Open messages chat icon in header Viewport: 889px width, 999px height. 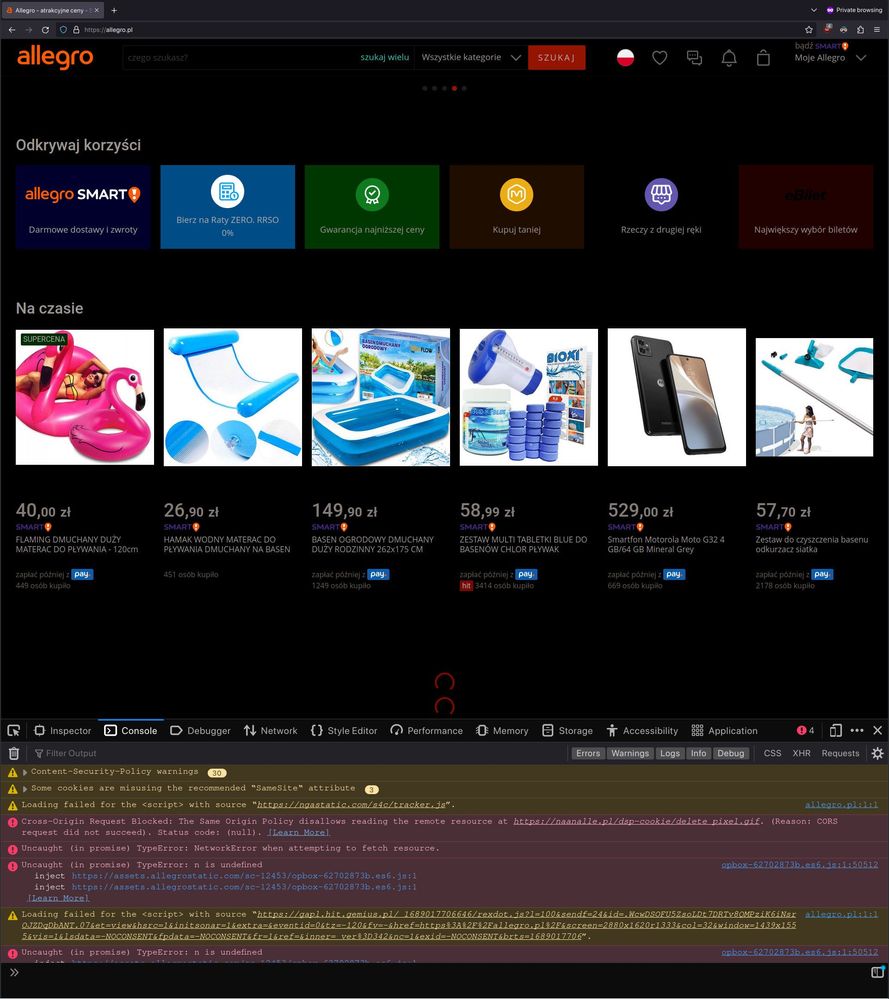tap(694, 58)
